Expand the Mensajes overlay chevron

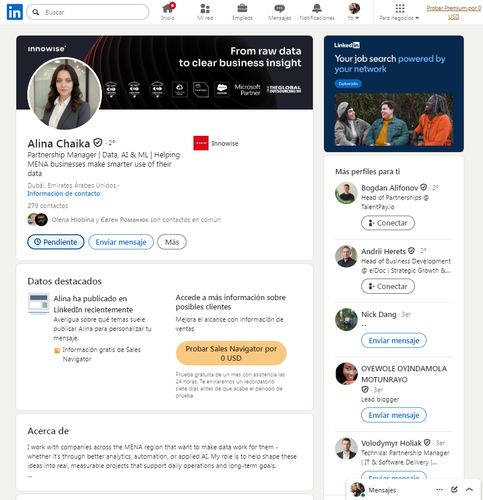[469, 489]
